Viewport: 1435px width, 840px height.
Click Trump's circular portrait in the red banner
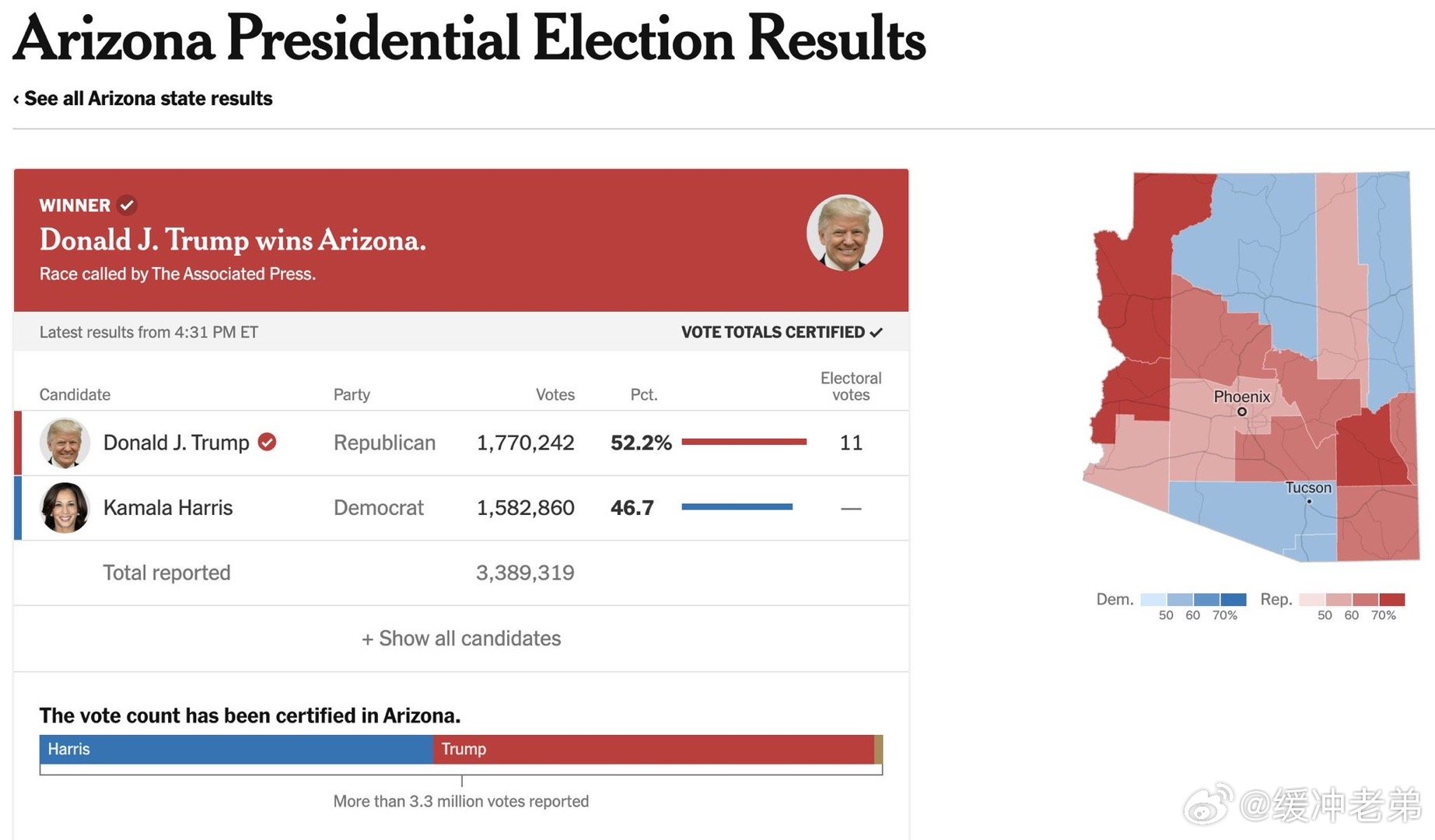(845, 233)
